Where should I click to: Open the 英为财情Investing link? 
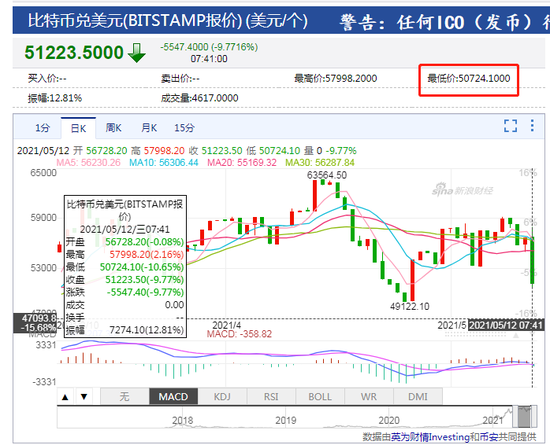pyautogui.click(x=430, y=437)
